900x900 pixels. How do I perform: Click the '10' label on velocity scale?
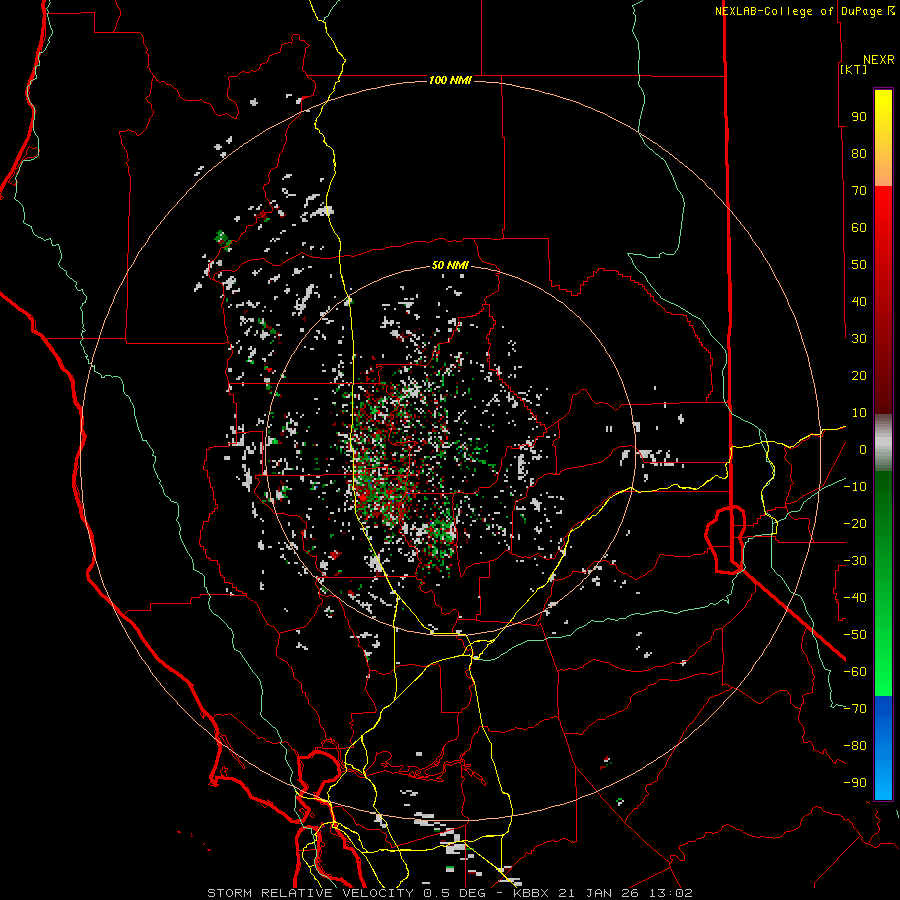click(x=859, y=413)
